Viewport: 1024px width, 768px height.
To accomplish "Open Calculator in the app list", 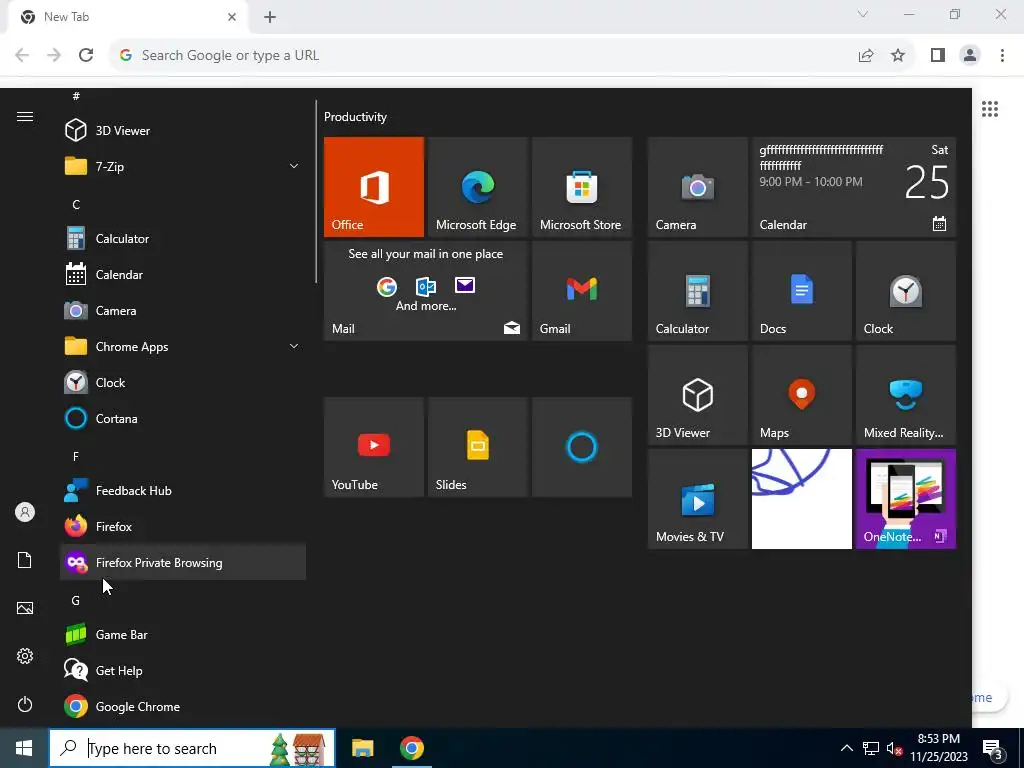I will coord(183,238).
